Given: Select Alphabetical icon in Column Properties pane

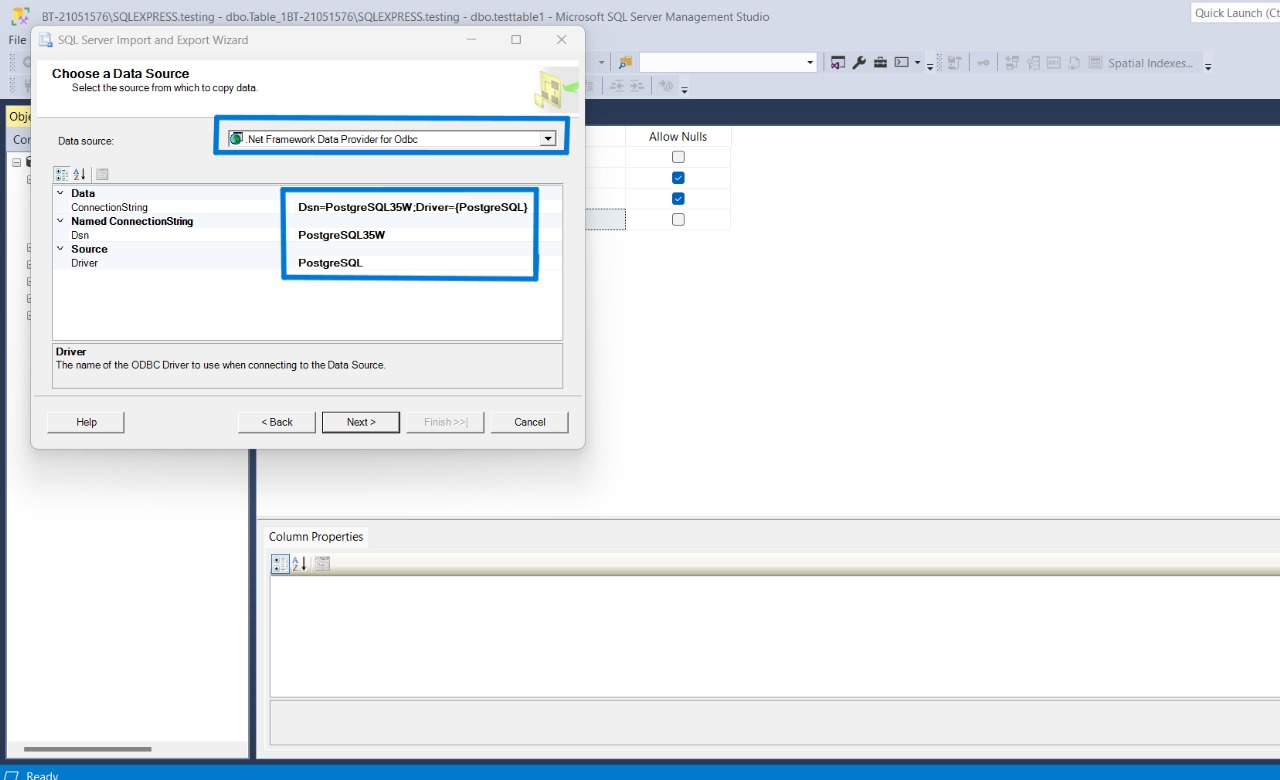Looking at the screenshot, I should (x=300, y=564).
